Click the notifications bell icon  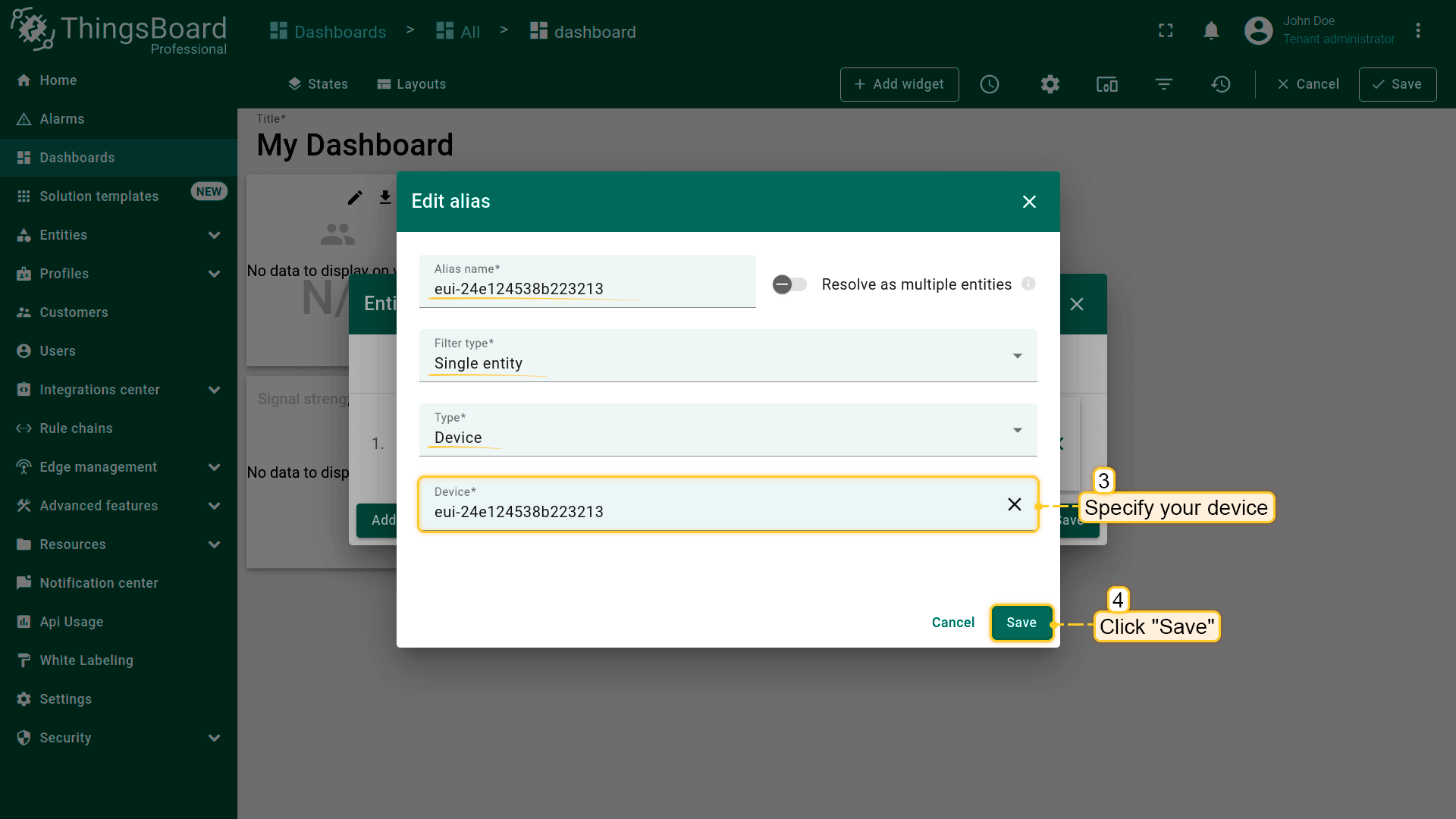[1211, 31]
